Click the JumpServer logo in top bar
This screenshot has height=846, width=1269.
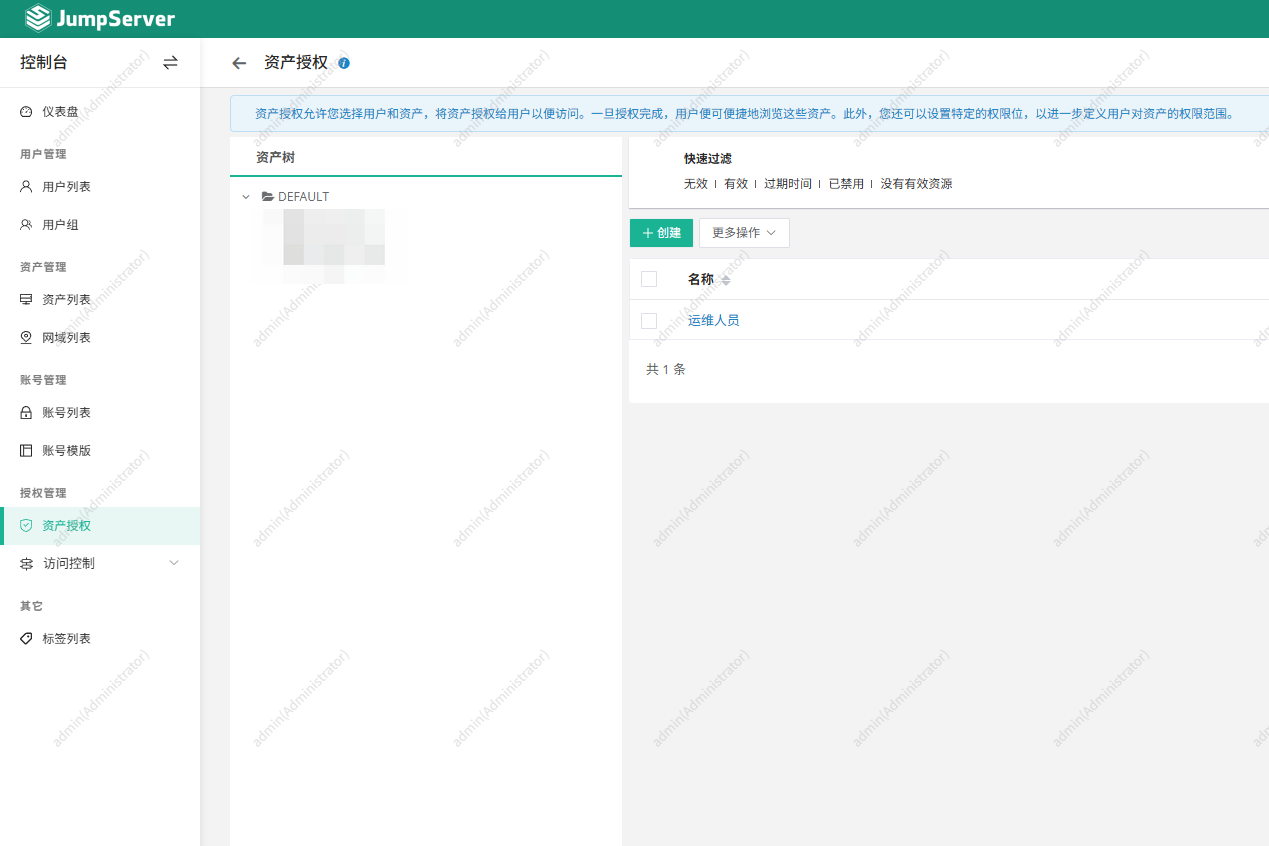[x=98, y=18]
